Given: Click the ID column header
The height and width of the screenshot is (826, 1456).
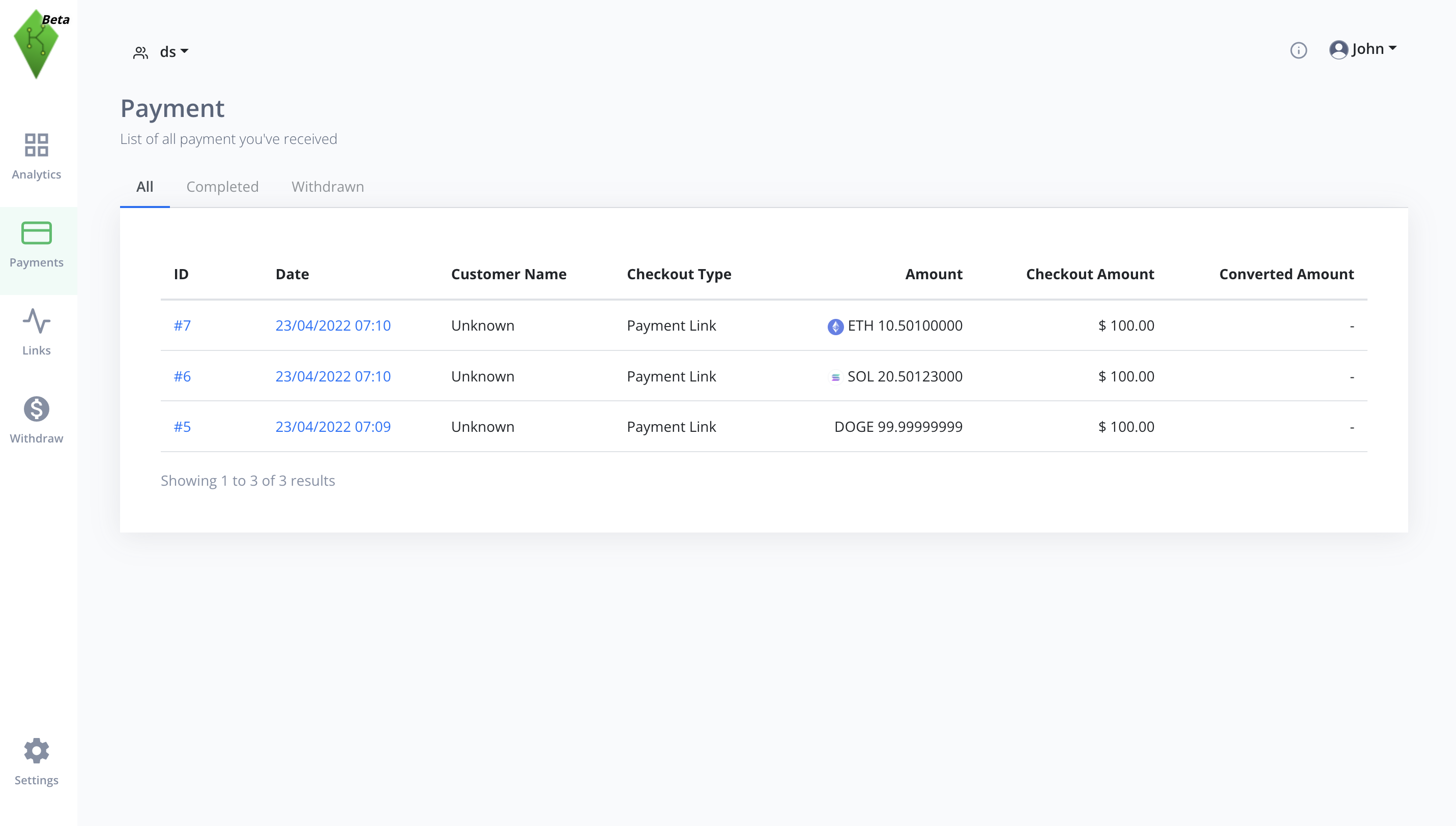Looking at the screenshot, I should (181, 274).
